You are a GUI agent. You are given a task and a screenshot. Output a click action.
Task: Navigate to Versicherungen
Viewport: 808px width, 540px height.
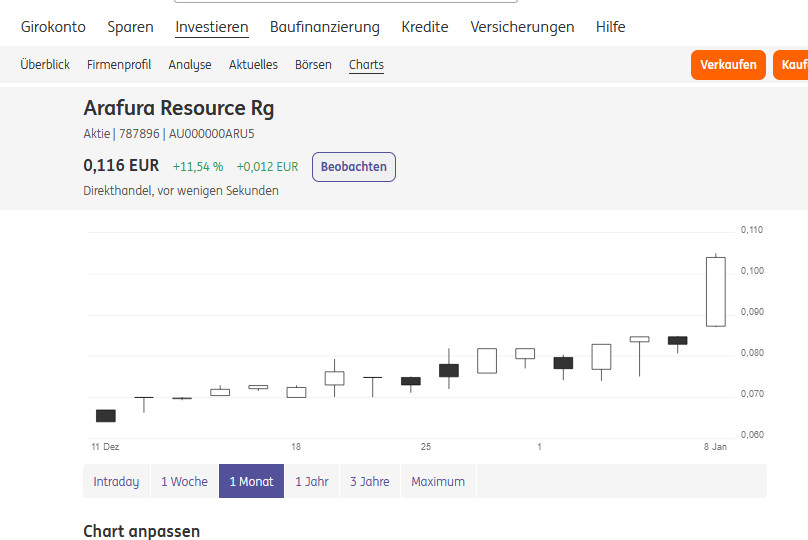[x=522, y=27]
